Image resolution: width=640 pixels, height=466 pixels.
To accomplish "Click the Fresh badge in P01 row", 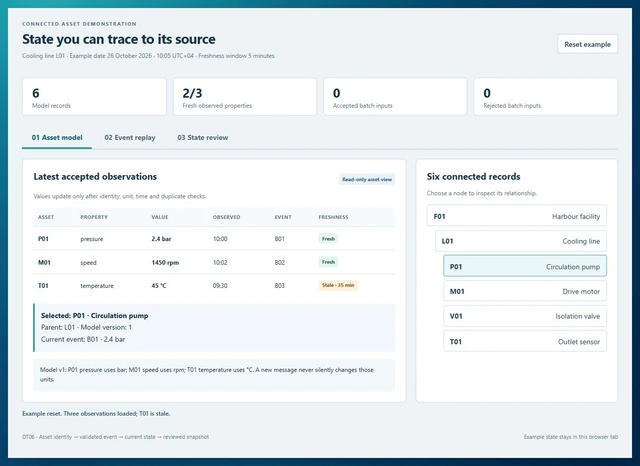I will [x=328, y=239].
